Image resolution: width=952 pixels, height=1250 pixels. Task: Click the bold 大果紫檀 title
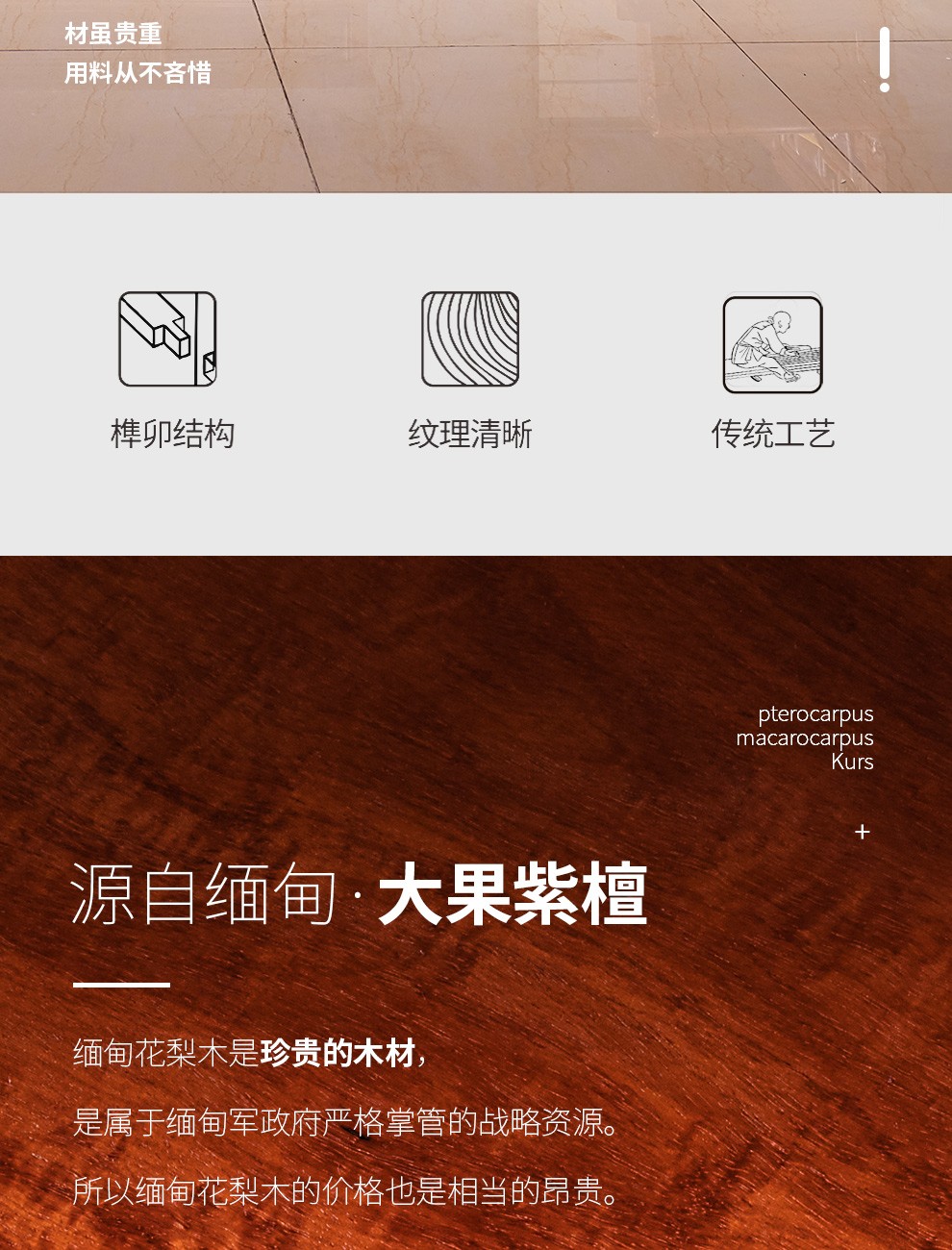point(513,894)
